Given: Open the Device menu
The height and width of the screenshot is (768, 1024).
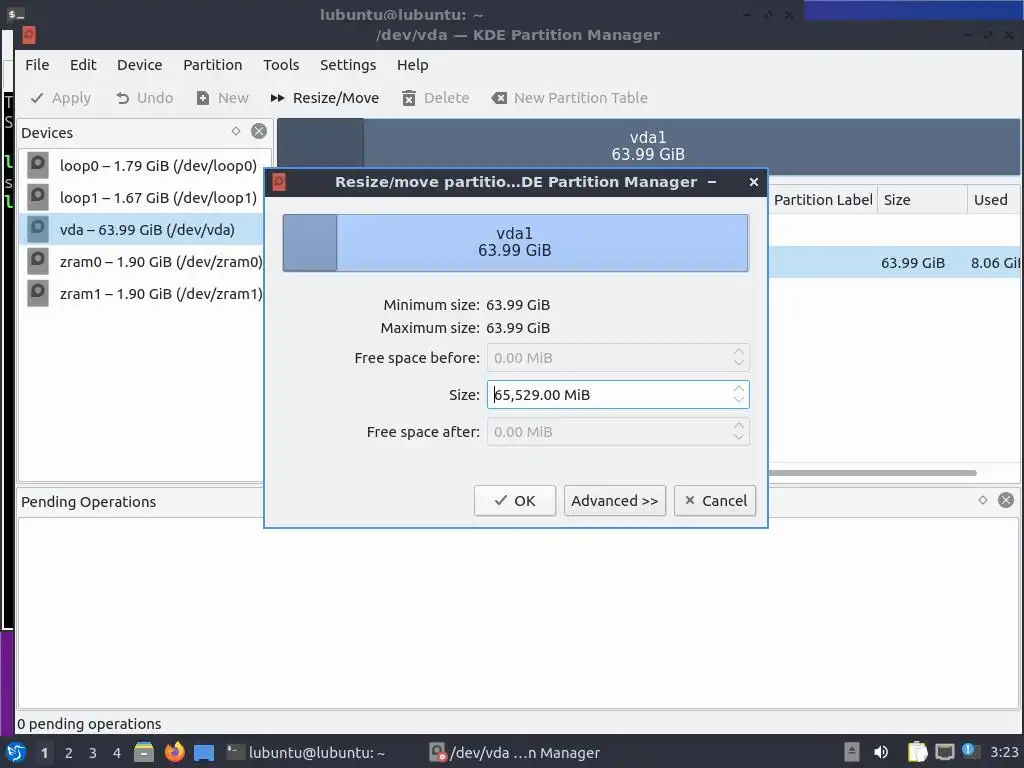Looking at the screenshot, I should pos(139,65).
